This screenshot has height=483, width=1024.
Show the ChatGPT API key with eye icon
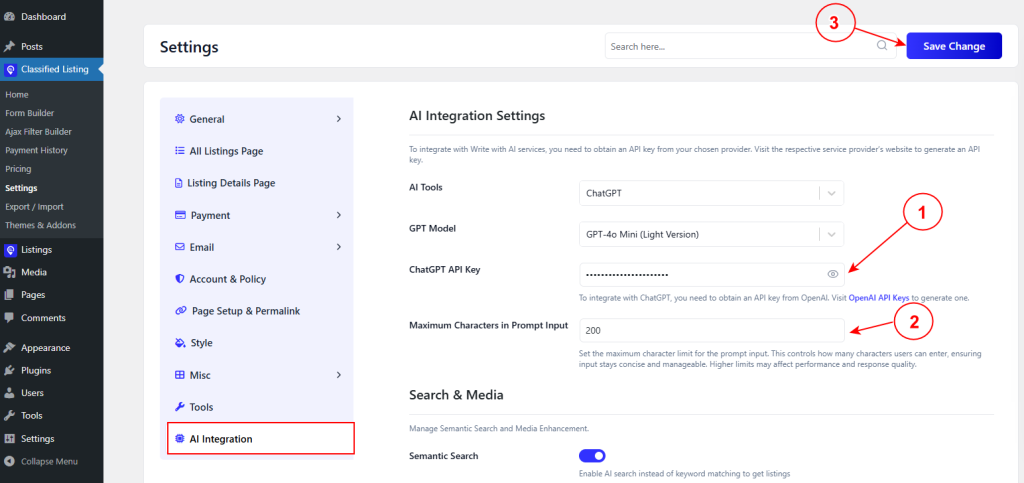832,274
